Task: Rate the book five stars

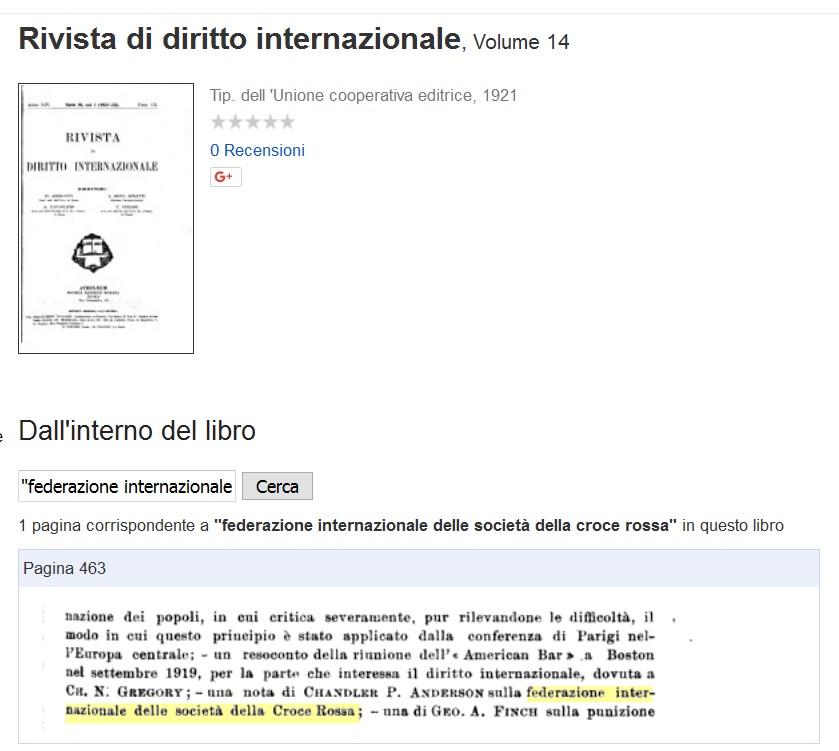Action: (x=287, y=122)
